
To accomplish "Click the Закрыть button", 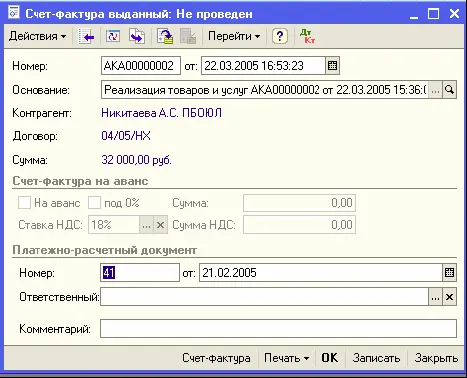I will pos(436,358).
